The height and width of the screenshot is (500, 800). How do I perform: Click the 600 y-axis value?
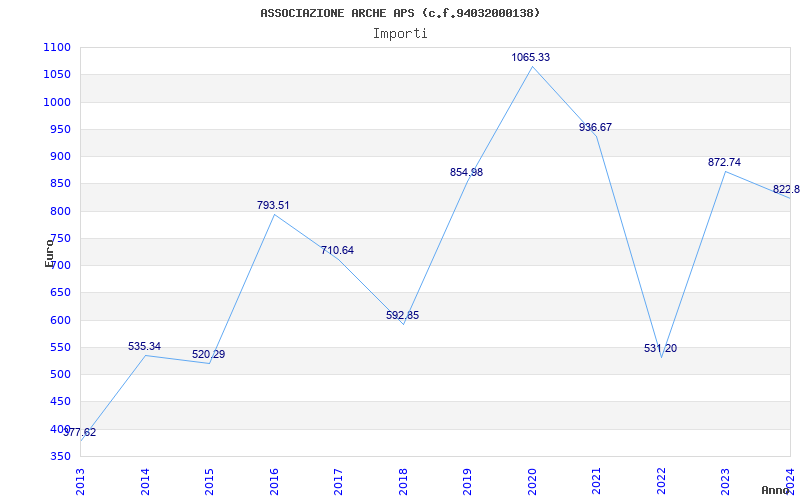coord(60,320)
